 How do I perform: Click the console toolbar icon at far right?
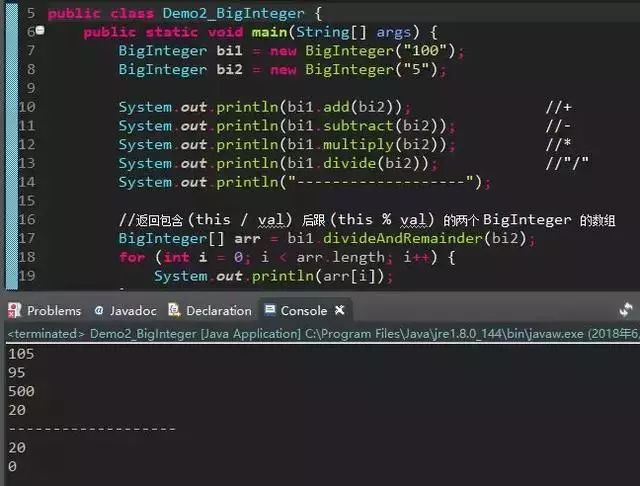coord(626,311)
